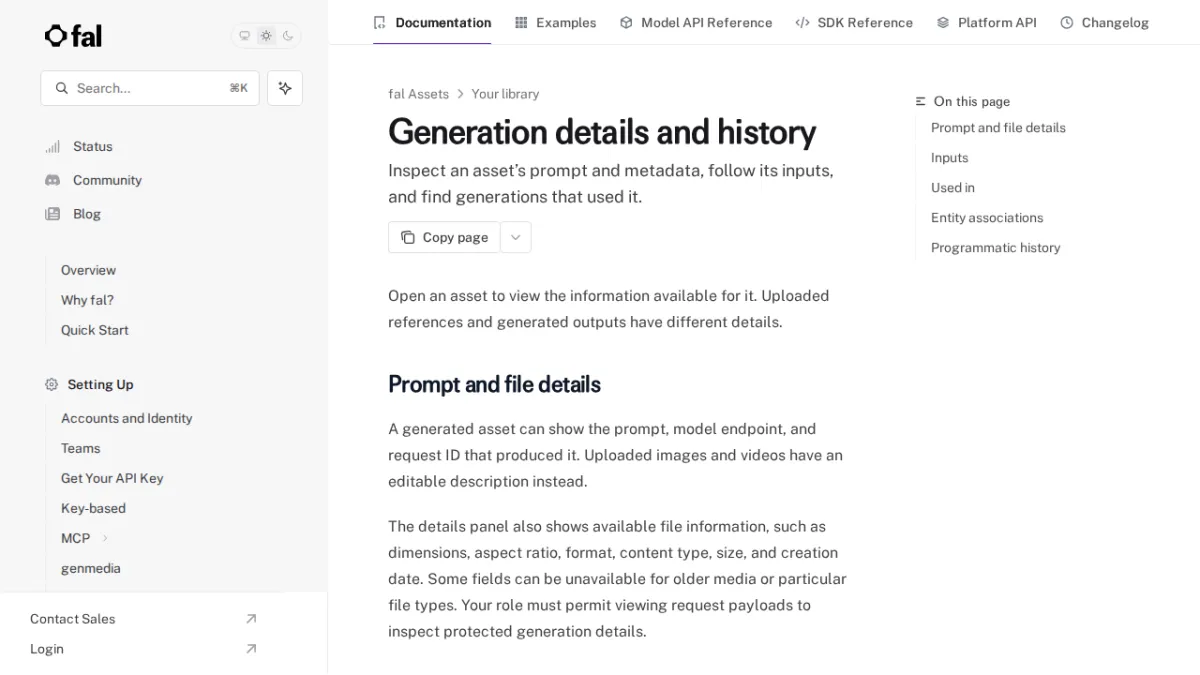The image size is (1200, 675).
Task: Expand the MCP section chevron
Action: pos(105,538)
